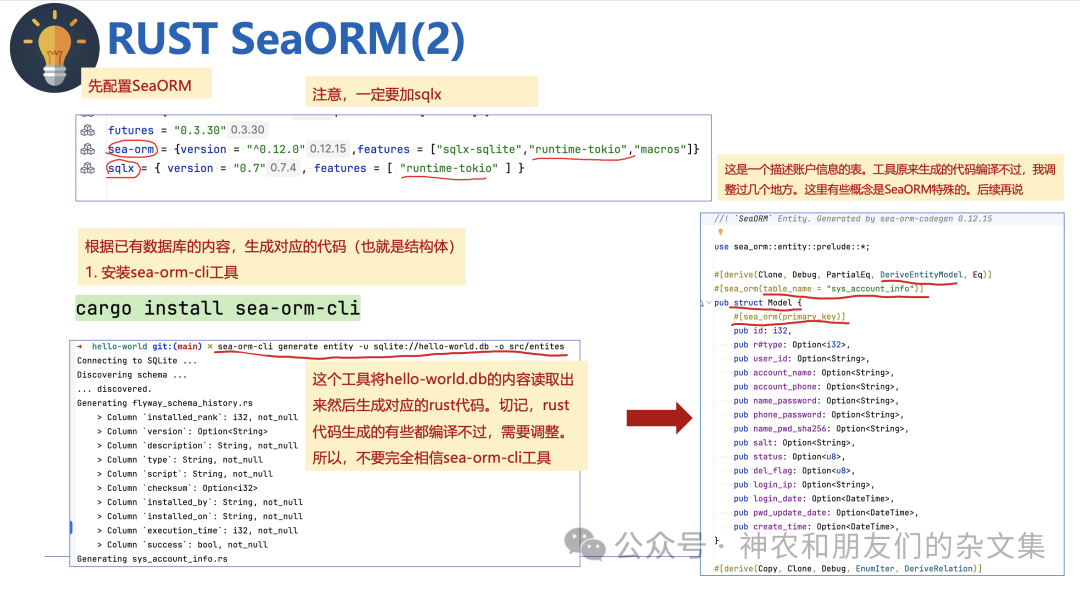The width and height of the screenshot is (1080, 589).
Task: Click the derive(Copy, Clone, Debug, EnumIter) line
Action: 848,568
